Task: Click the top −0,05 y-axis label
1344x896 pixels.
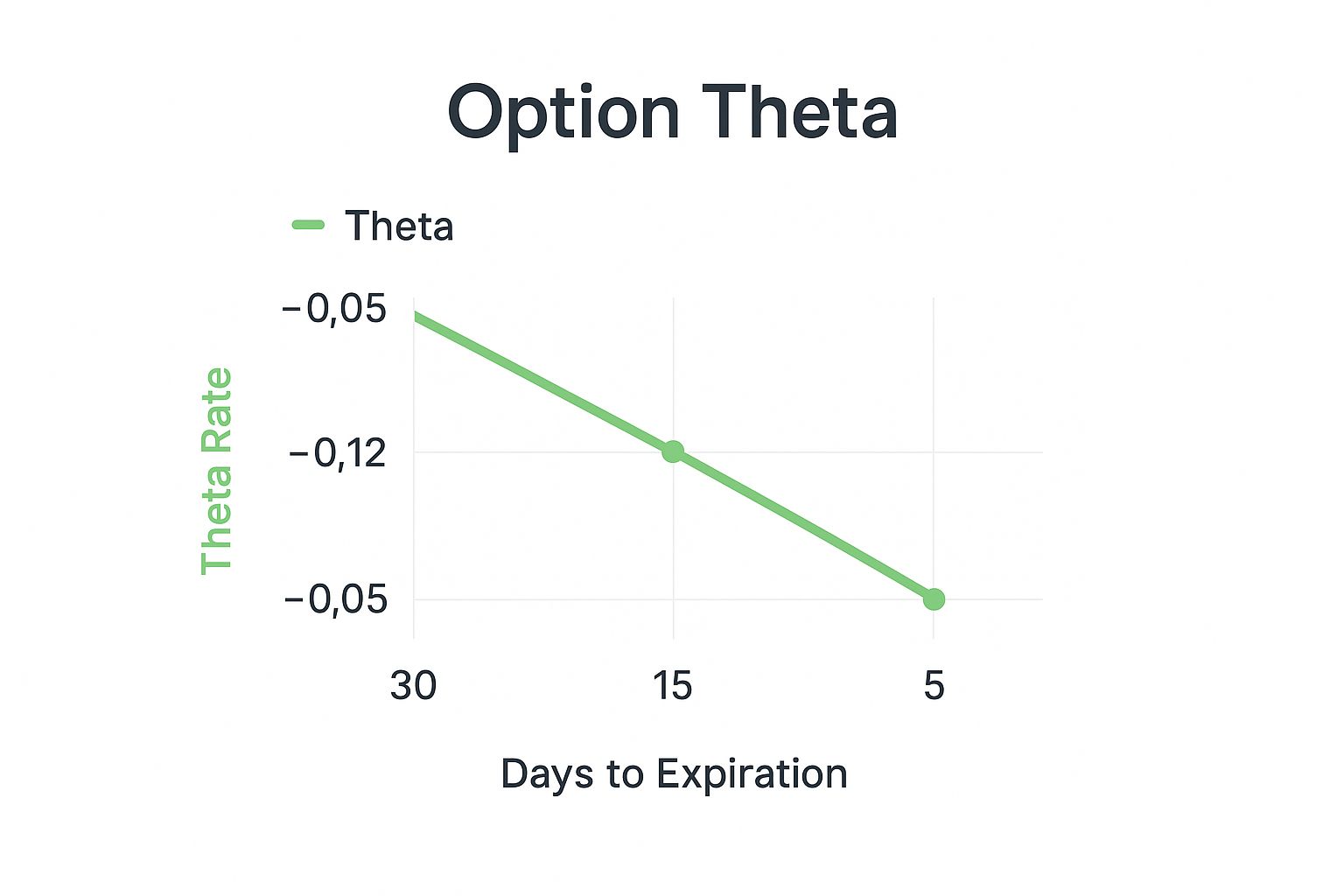Action: 334,309
